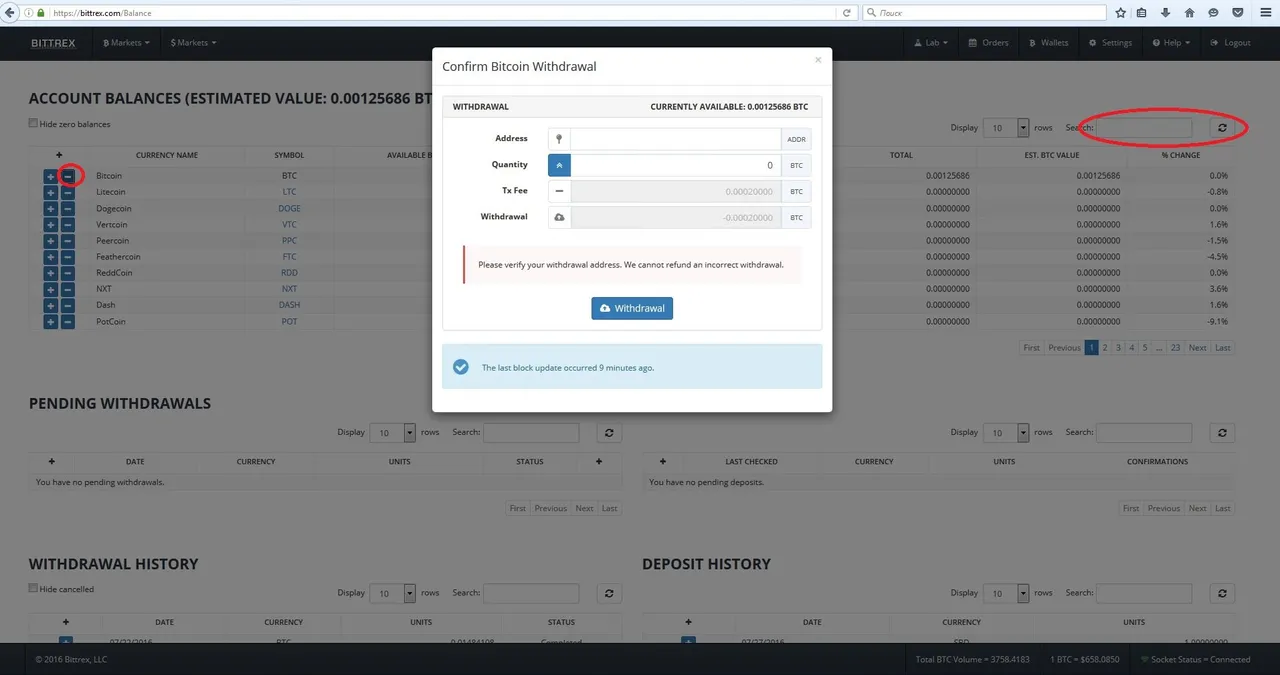1280x675 pixels.
Task: Go to page 2 of account balances
Action: click(x=1105, y=347)
